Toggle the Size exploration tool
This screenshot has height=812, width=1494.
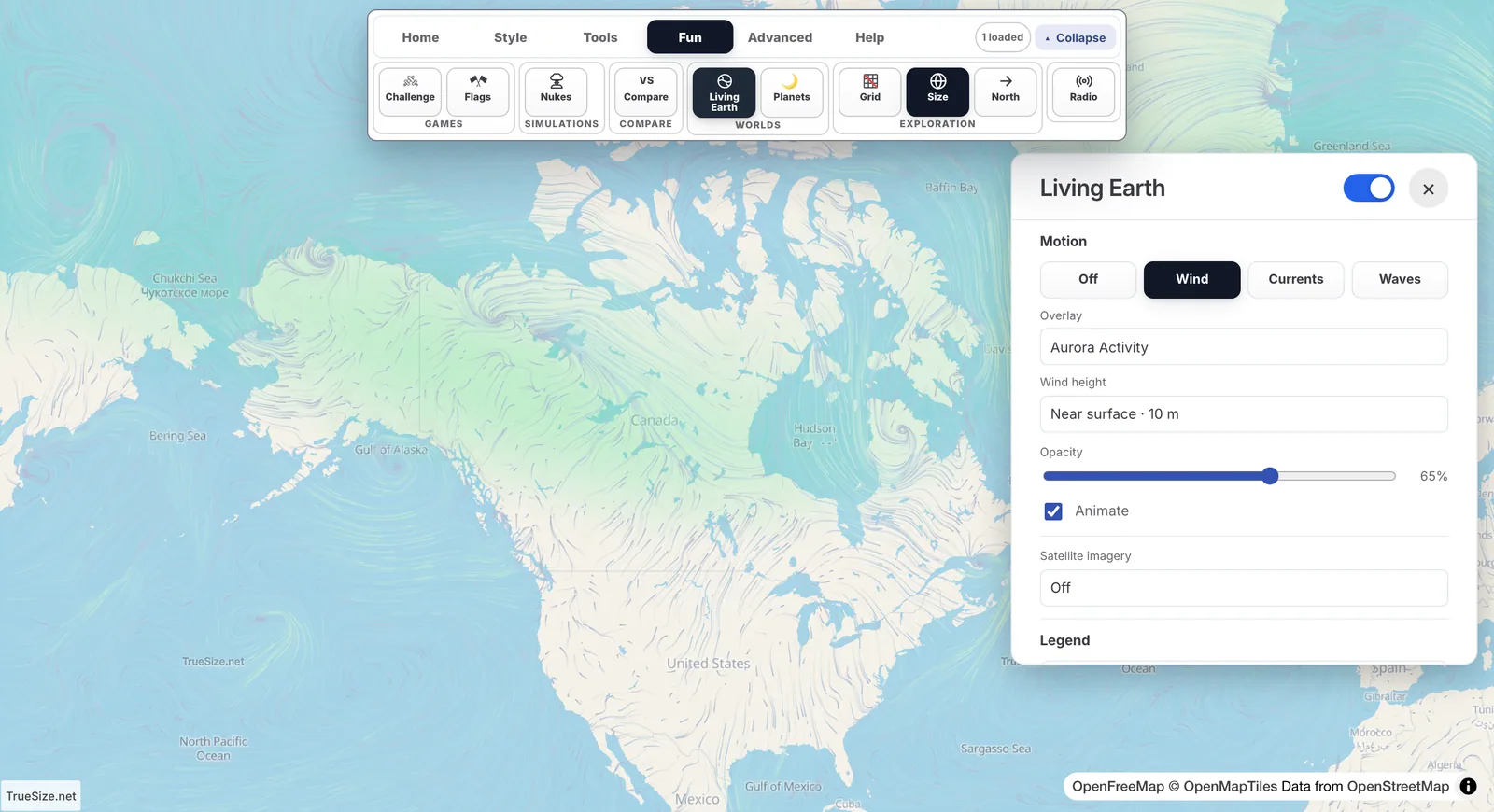pyautogui.click(x=937, y=91)
